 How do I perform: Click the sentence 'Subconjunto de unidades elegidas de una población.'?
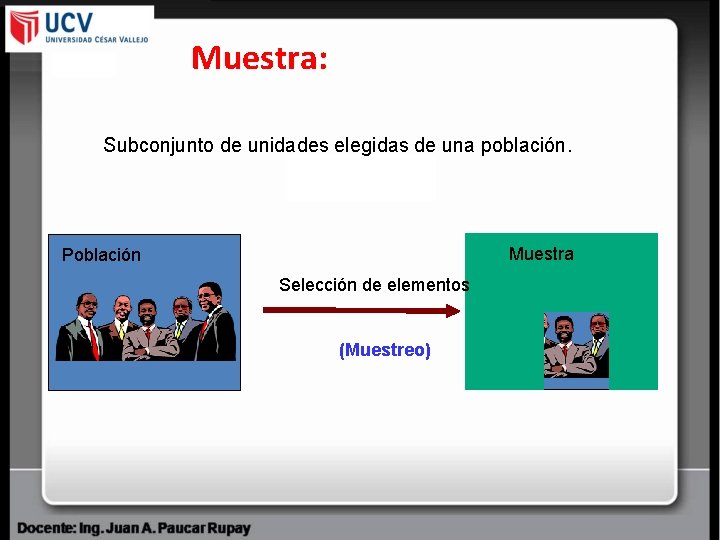point(338,145)
